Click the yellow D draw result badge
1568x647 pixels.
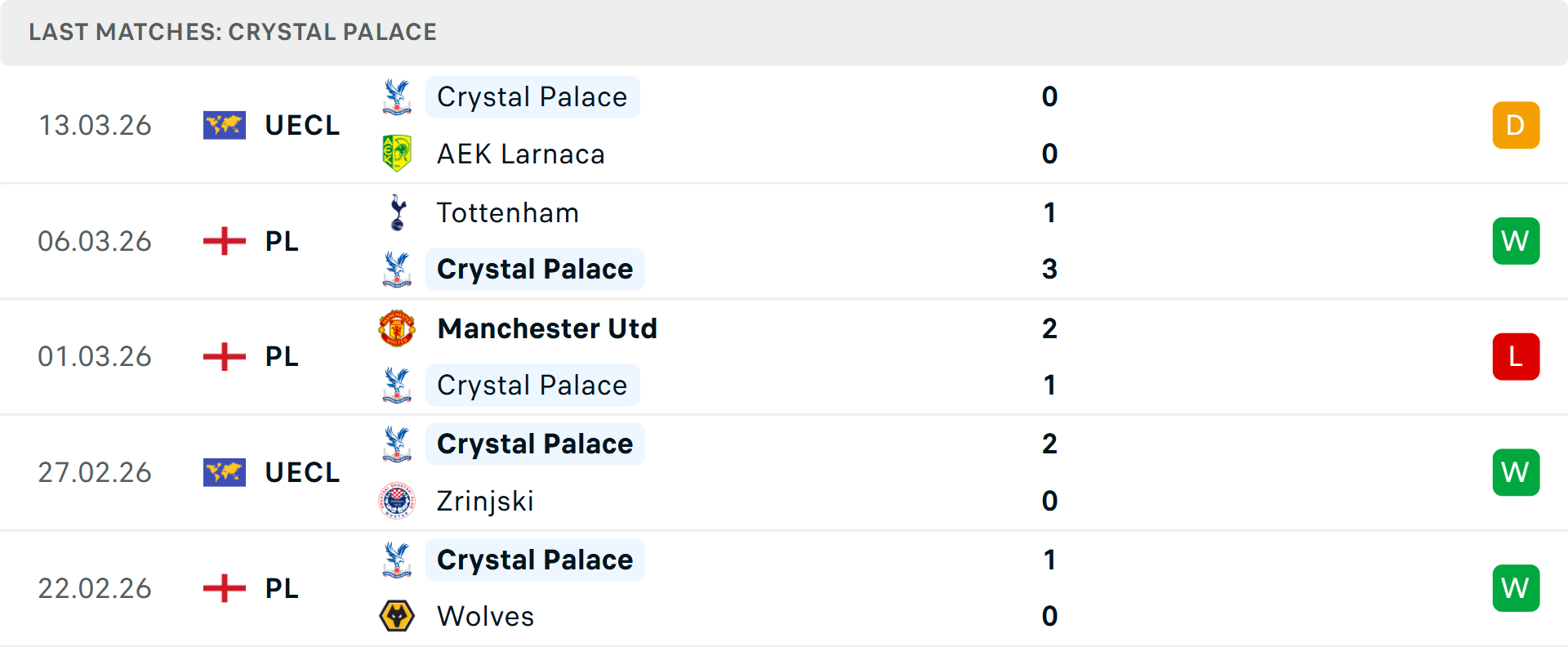point(1516,125)
